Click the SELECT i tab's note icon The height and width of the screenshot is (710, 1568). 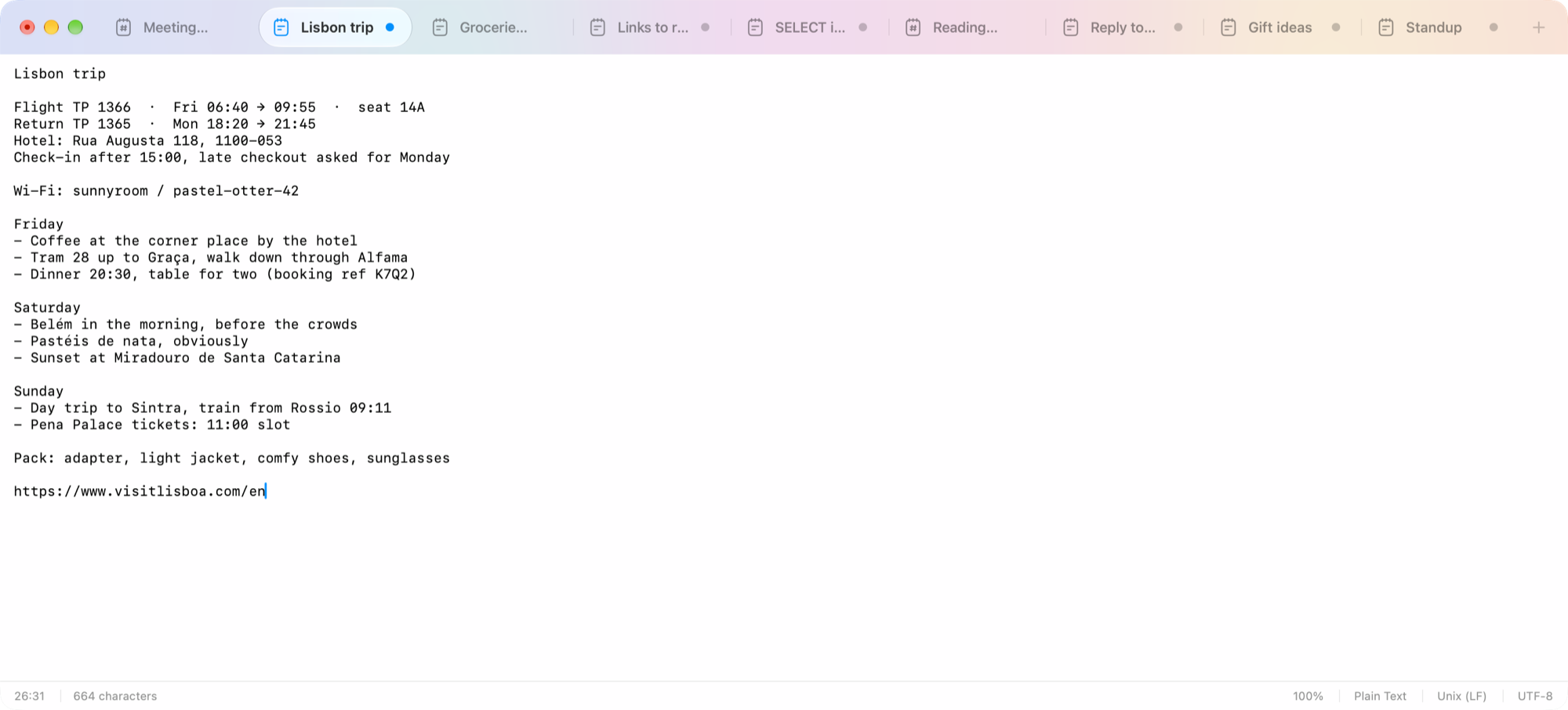[755, 27]
